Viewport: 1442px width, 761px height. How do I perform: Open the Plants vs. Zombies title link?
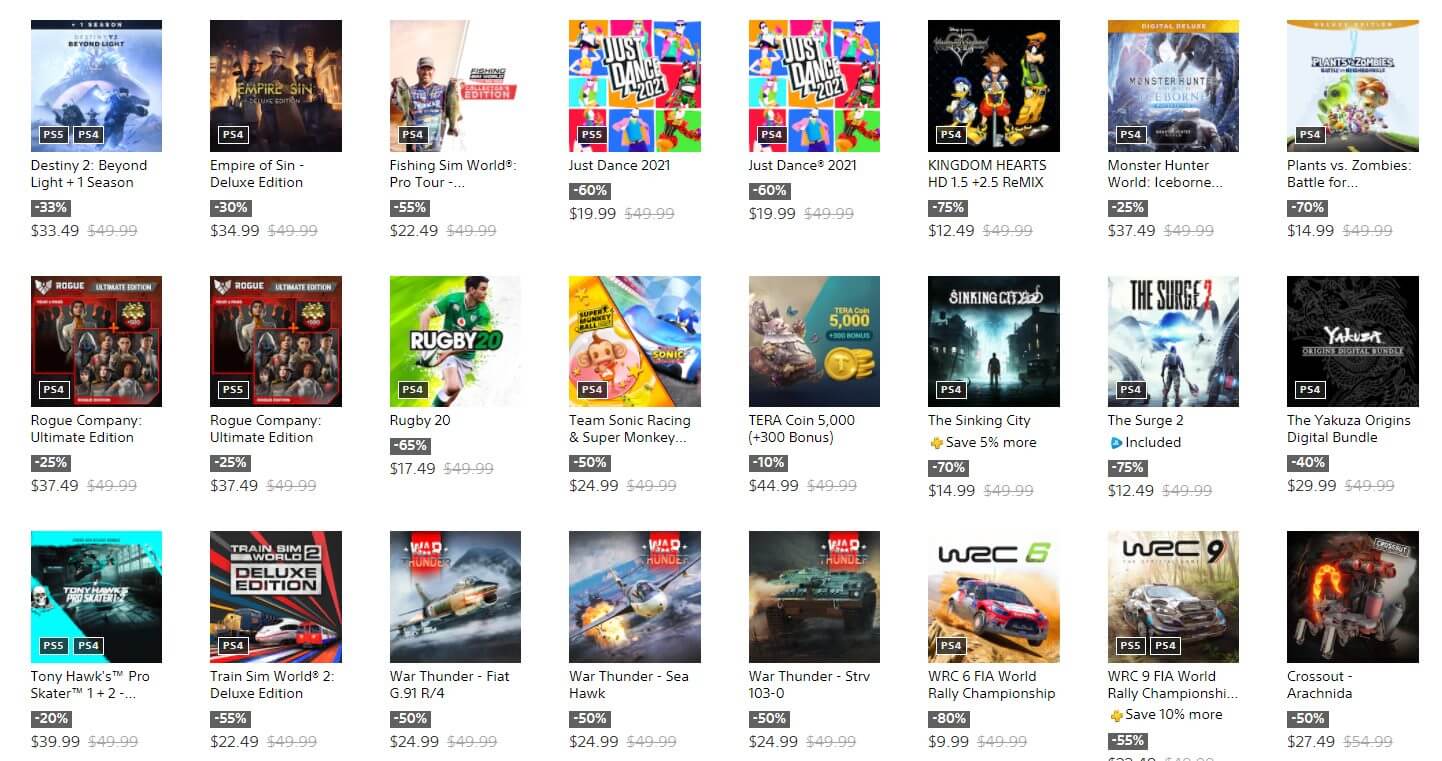[x=1349, y=174]
